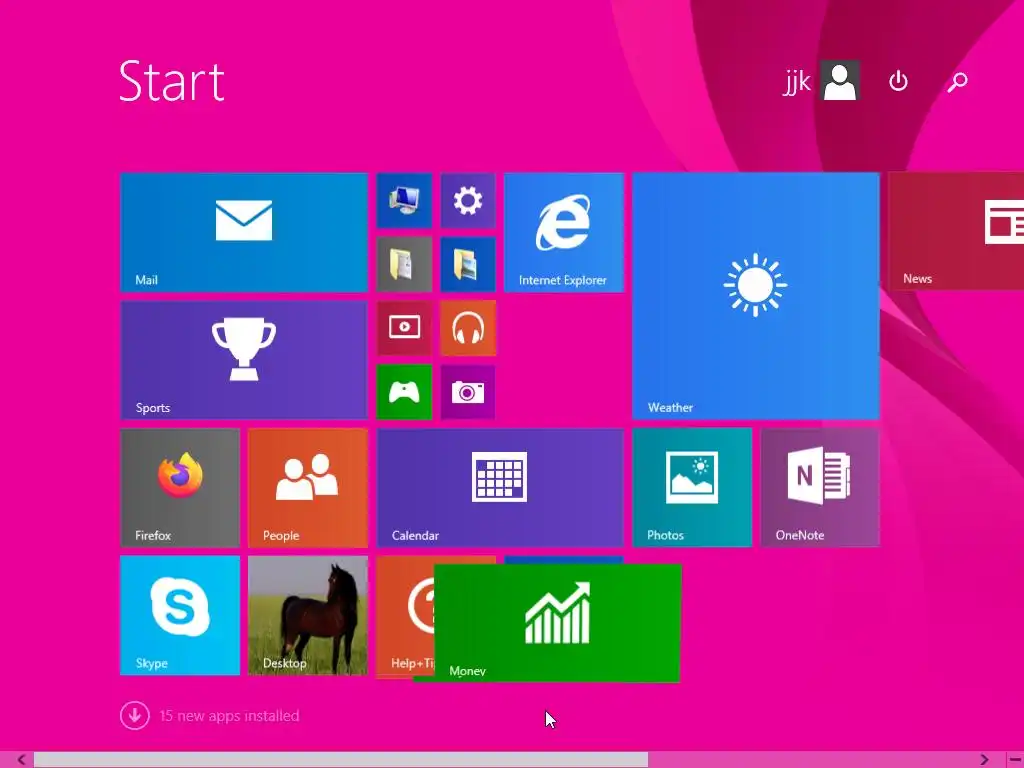Open the Video small tile
Screen dimensions: 1024x768
pyautogui.click(x=404, y=328)
